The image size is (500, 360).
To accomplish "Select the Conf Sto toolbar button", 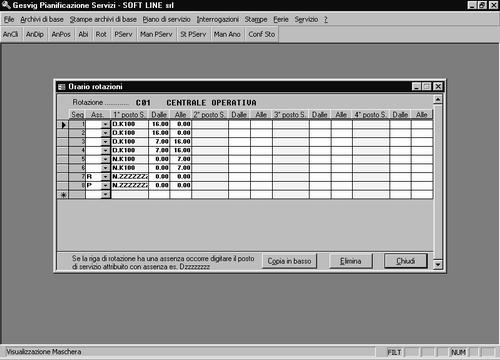I will point(262,34).
